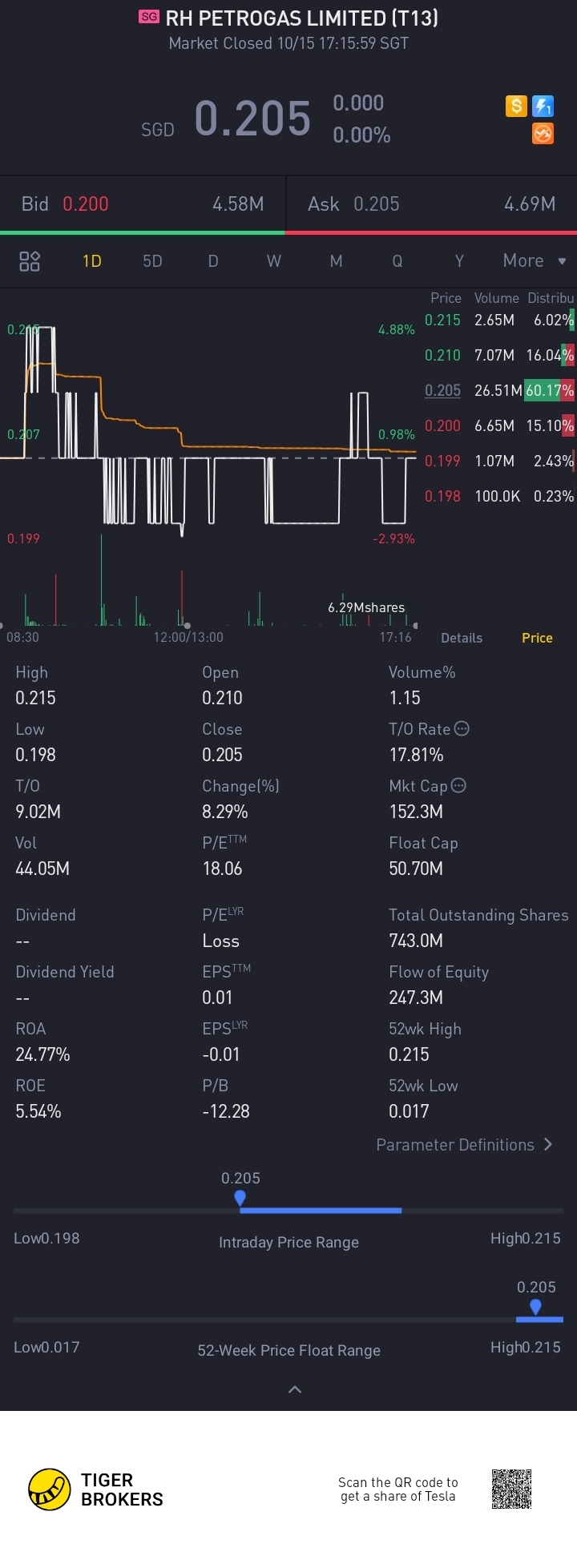Tap the 52-Week Price Float Range marker
This screenshot has height=1568, width=577.
click(535, 1308)
